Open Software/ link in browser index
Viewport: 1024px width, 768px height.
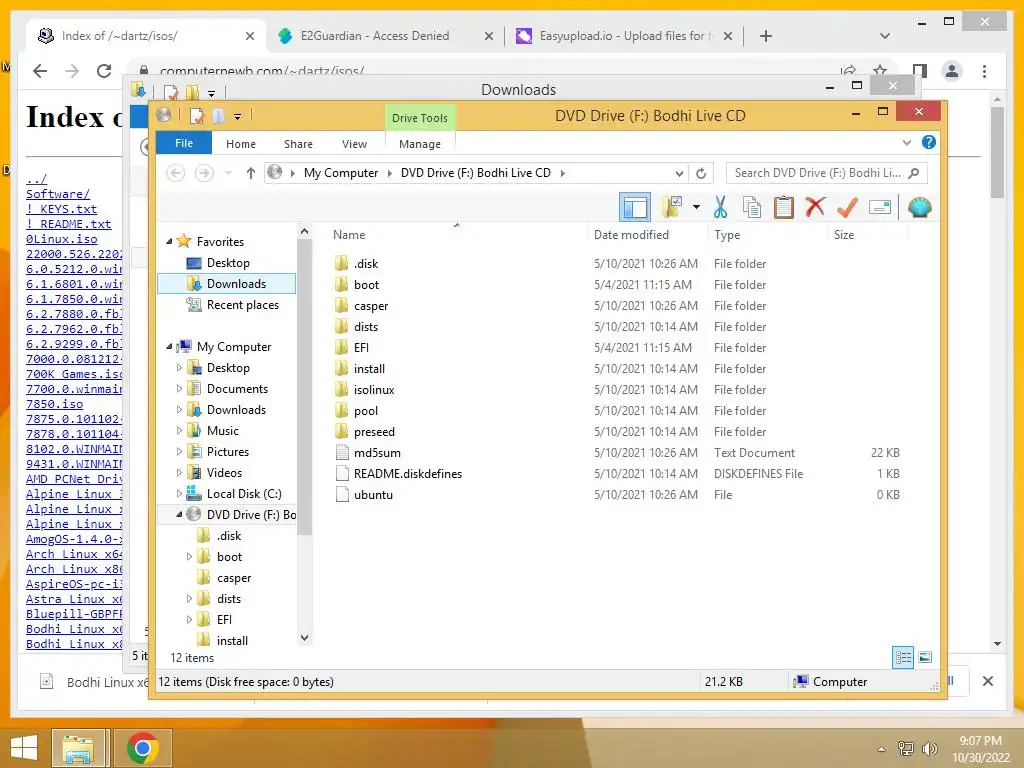point(58,194)
